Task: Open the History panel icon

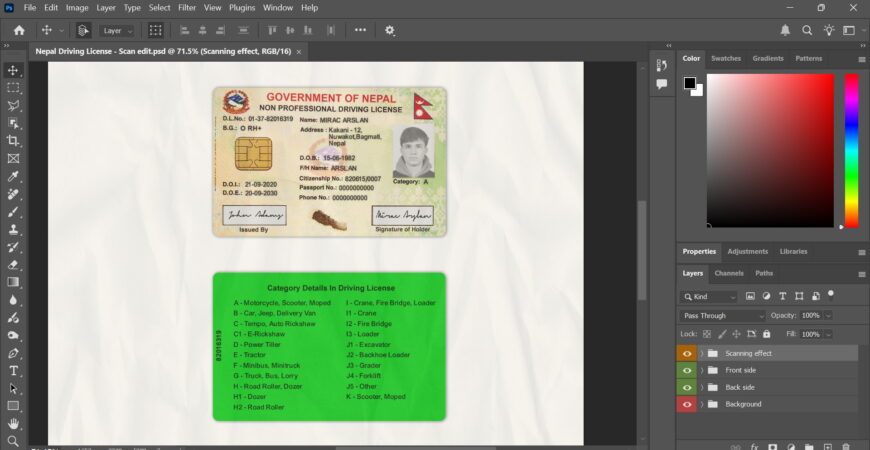Action: point(661,65)
